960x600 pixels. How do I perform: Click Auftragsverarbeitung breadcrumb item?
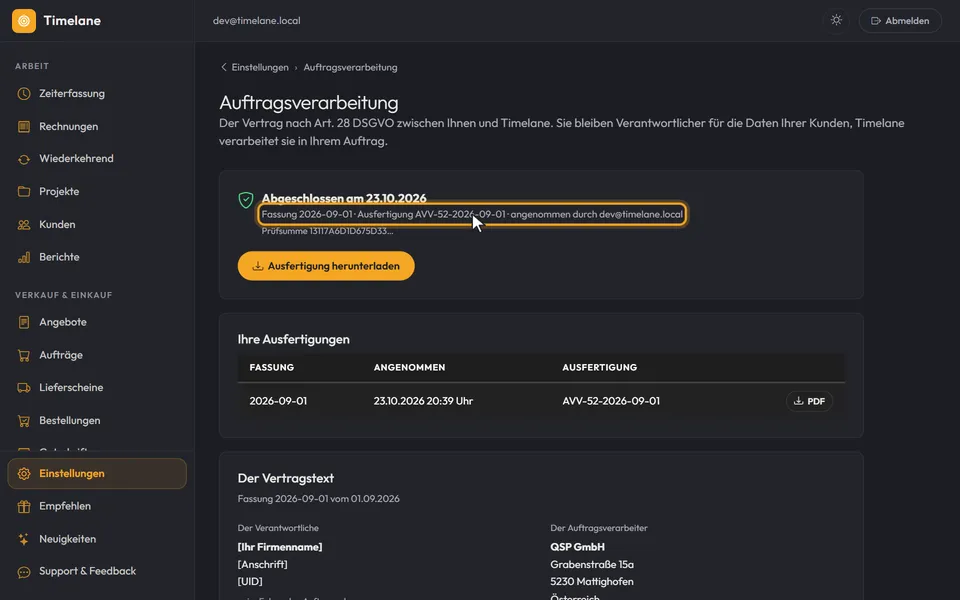click(350, 67)
